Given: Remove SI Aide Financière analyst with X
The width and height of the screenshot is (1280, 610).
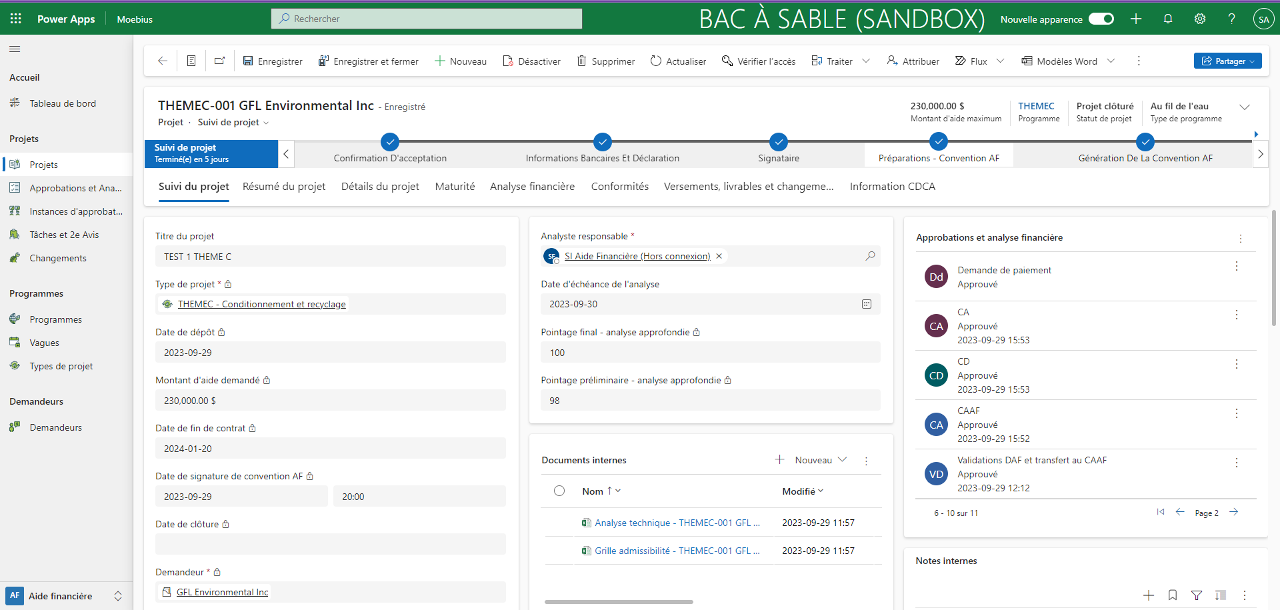Looking at the screenshot, I should pyautogui.click(x=719, y=256).
